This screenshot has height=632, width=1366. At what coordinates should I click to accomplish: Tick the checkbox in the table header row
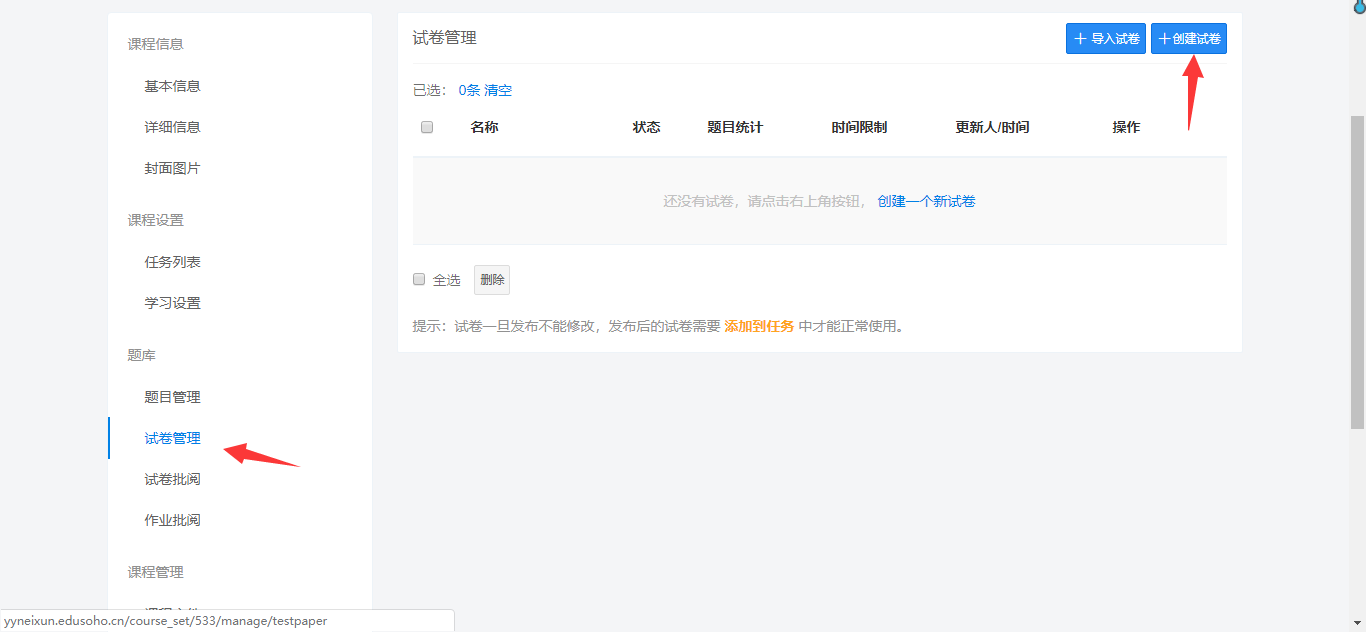click(x=427, y=127)
